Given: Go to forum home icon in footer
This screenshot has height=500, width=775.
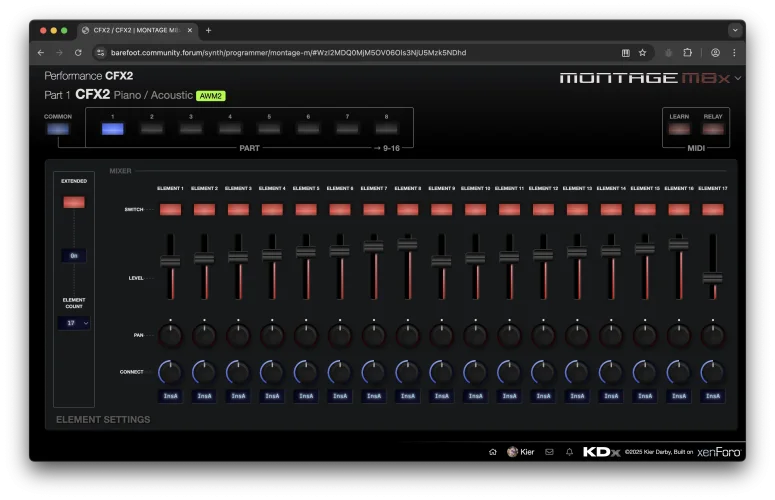Looking at the screenshot, I should click(x=493, y=452).
